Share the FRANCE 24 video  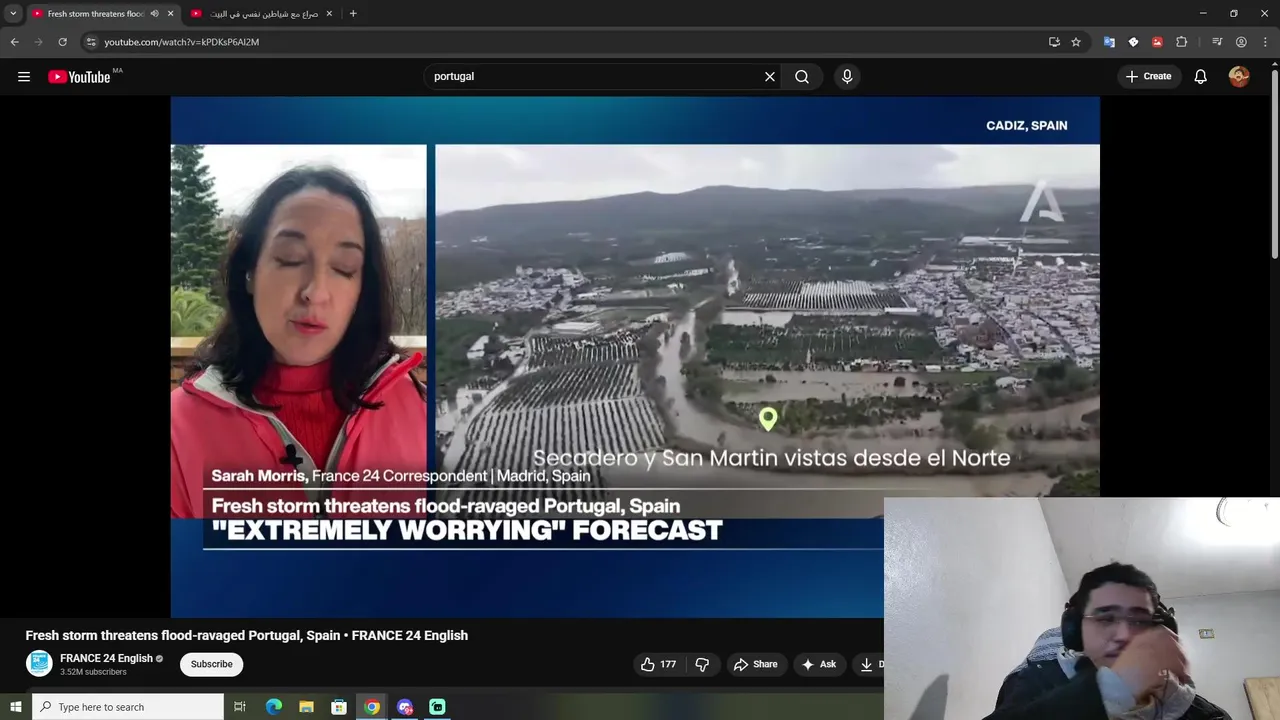[755, 664]
